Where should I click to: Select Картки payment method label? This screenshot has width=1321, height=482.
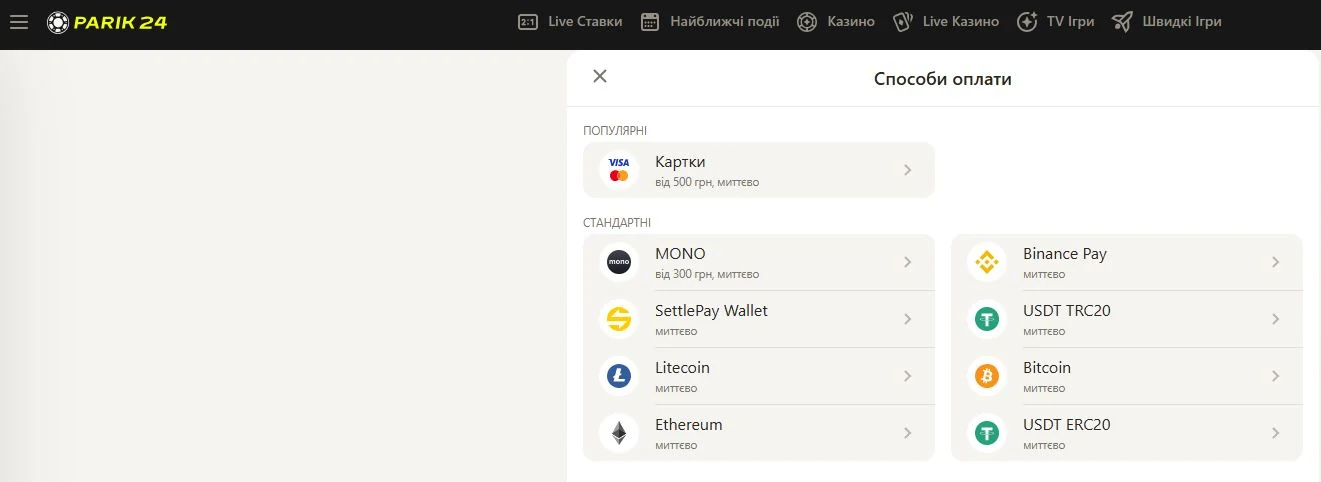click(681, 162)
